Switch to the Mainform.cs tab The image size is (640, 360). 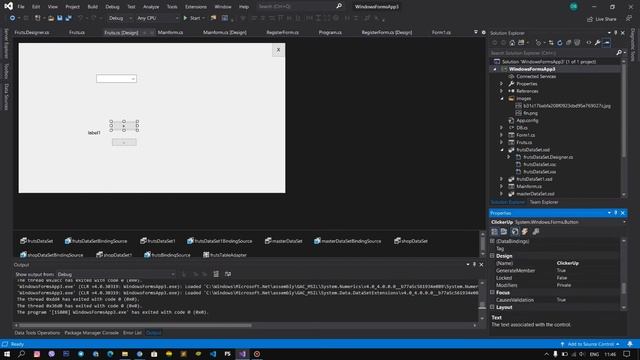[x=170, y=32]
